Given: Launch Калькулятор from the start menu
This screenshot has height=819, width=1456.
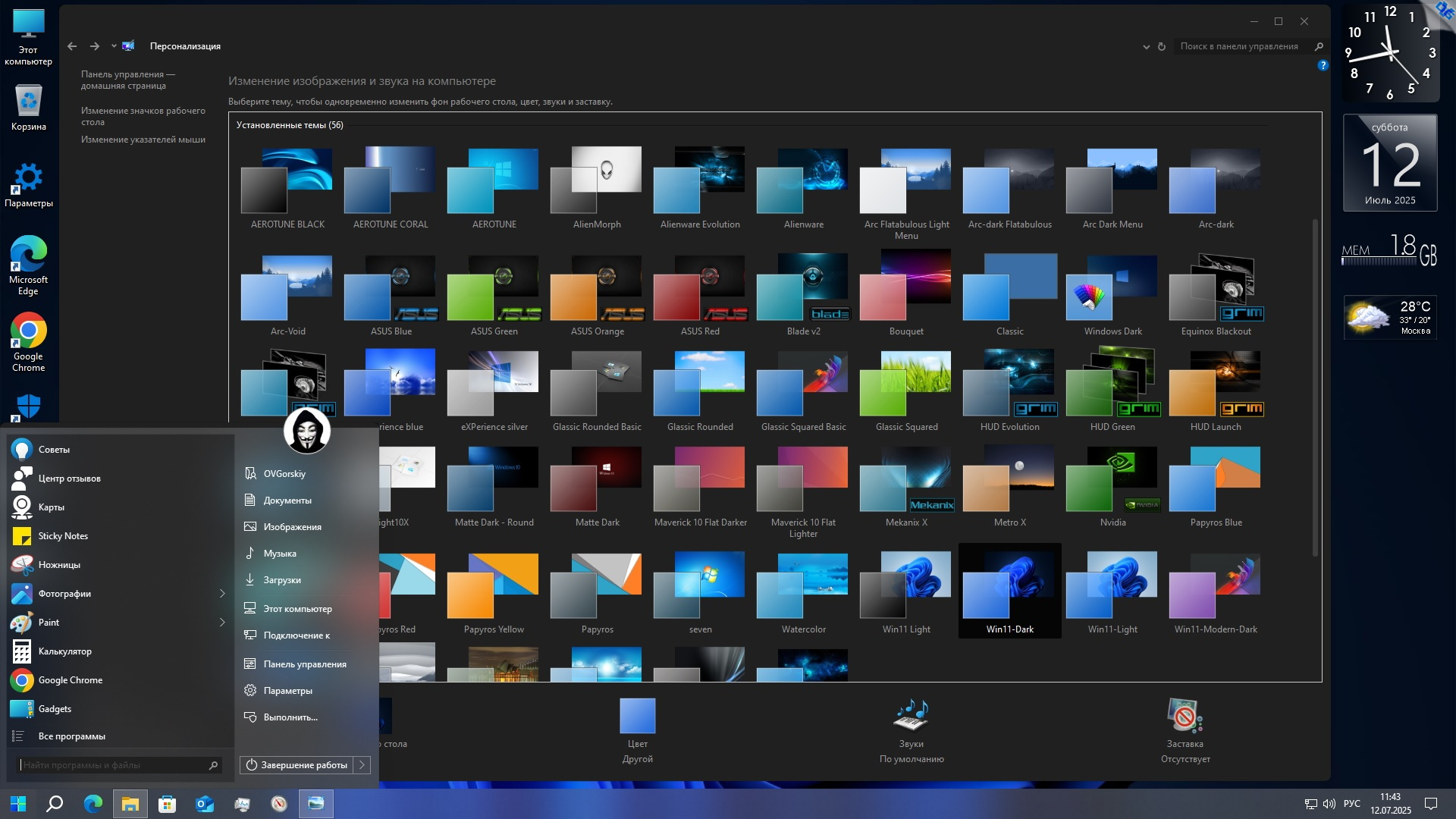Looking at the screenshot, I should [64, 651].
